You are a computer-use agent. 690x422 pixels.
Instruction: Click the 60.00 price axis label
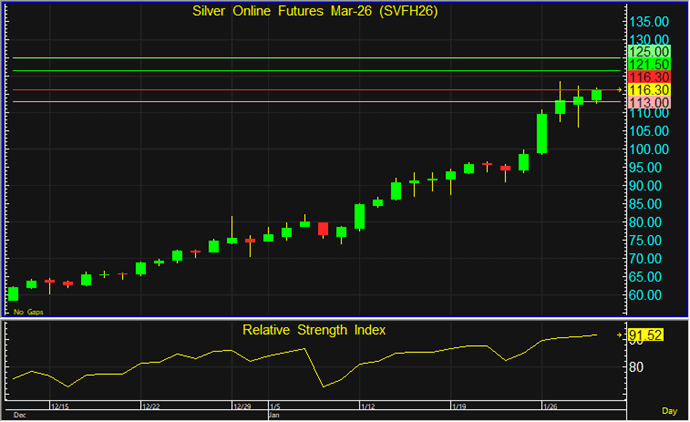649,295
